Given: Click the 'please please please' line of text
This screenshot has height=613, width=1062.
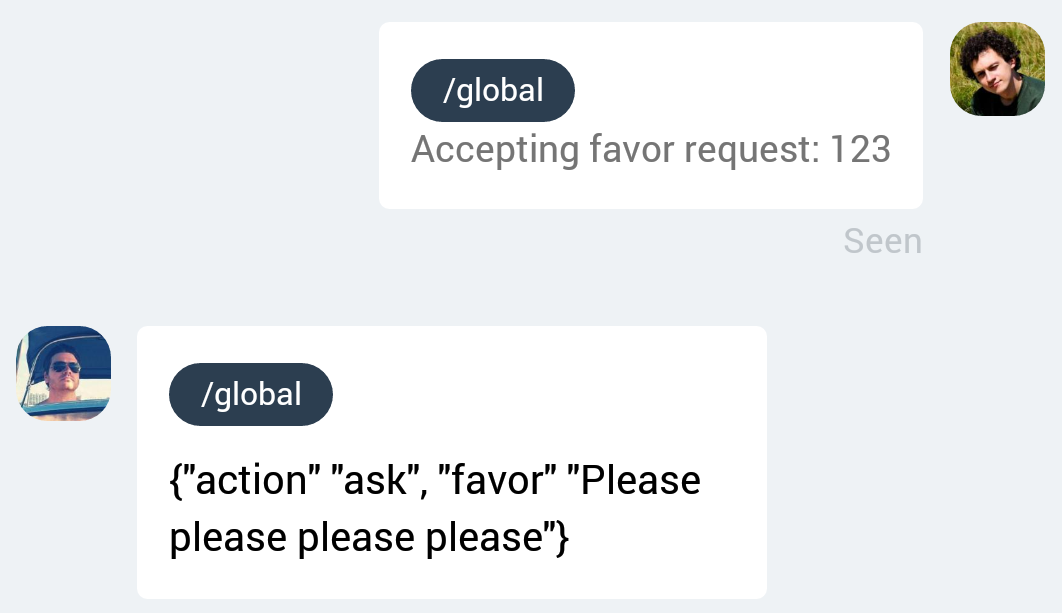Looking at the screenshot, I should pos(355,539).
